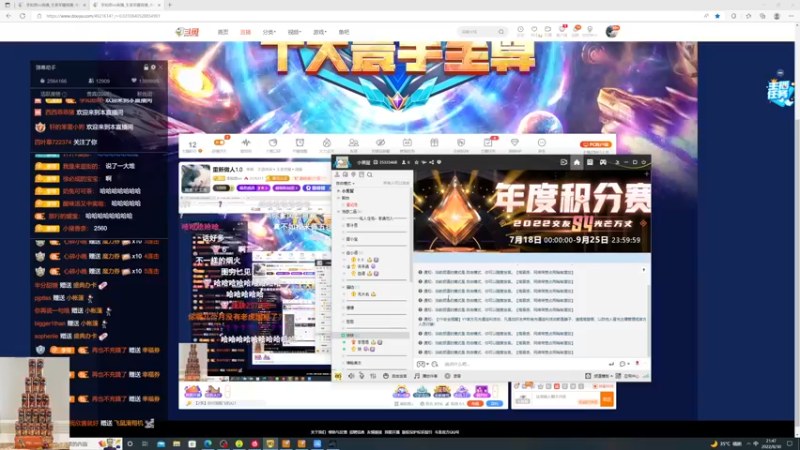Select the highlighted 直播 nav item
This screenshot has height=450, width=800.
tap(245, 32)
